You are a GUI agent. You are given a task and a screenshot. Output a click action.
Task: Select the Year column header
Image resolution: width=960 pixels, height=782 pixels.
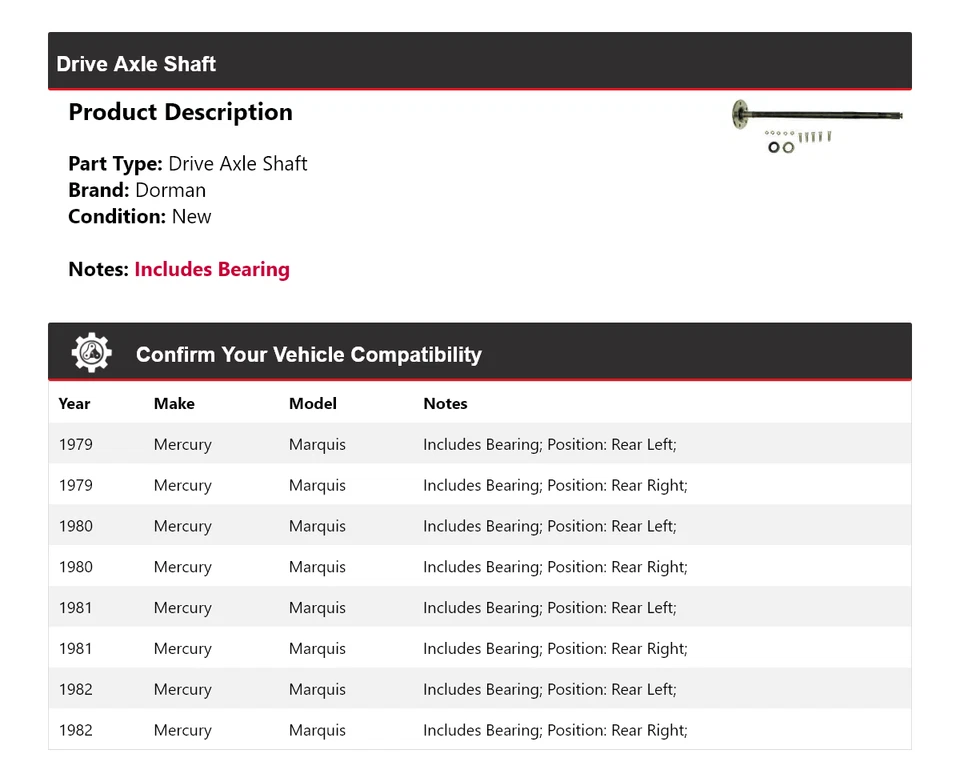(74, 404)
